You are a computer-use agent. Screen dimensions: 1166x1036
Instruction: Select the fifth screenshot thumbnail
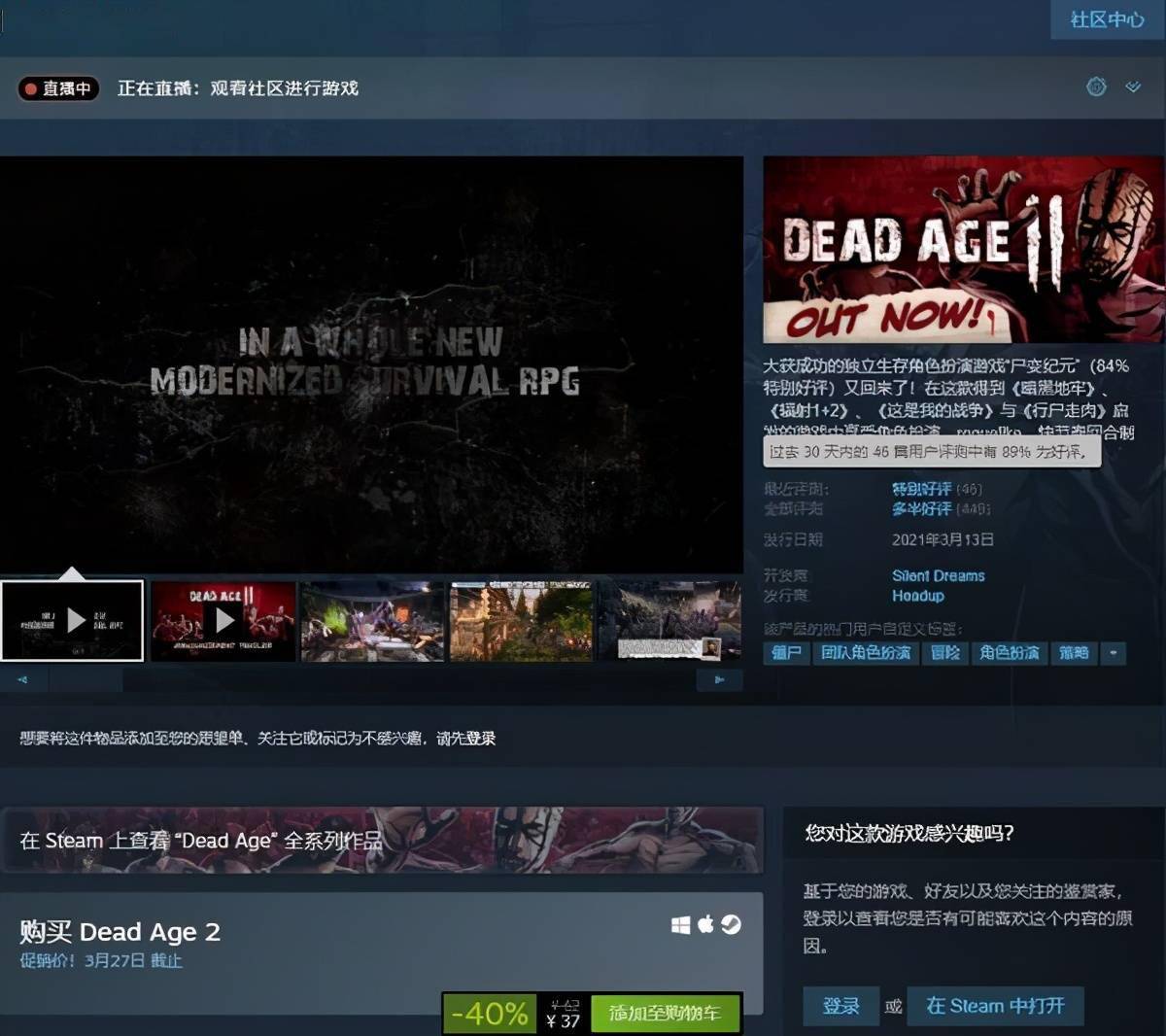[670, 621]
